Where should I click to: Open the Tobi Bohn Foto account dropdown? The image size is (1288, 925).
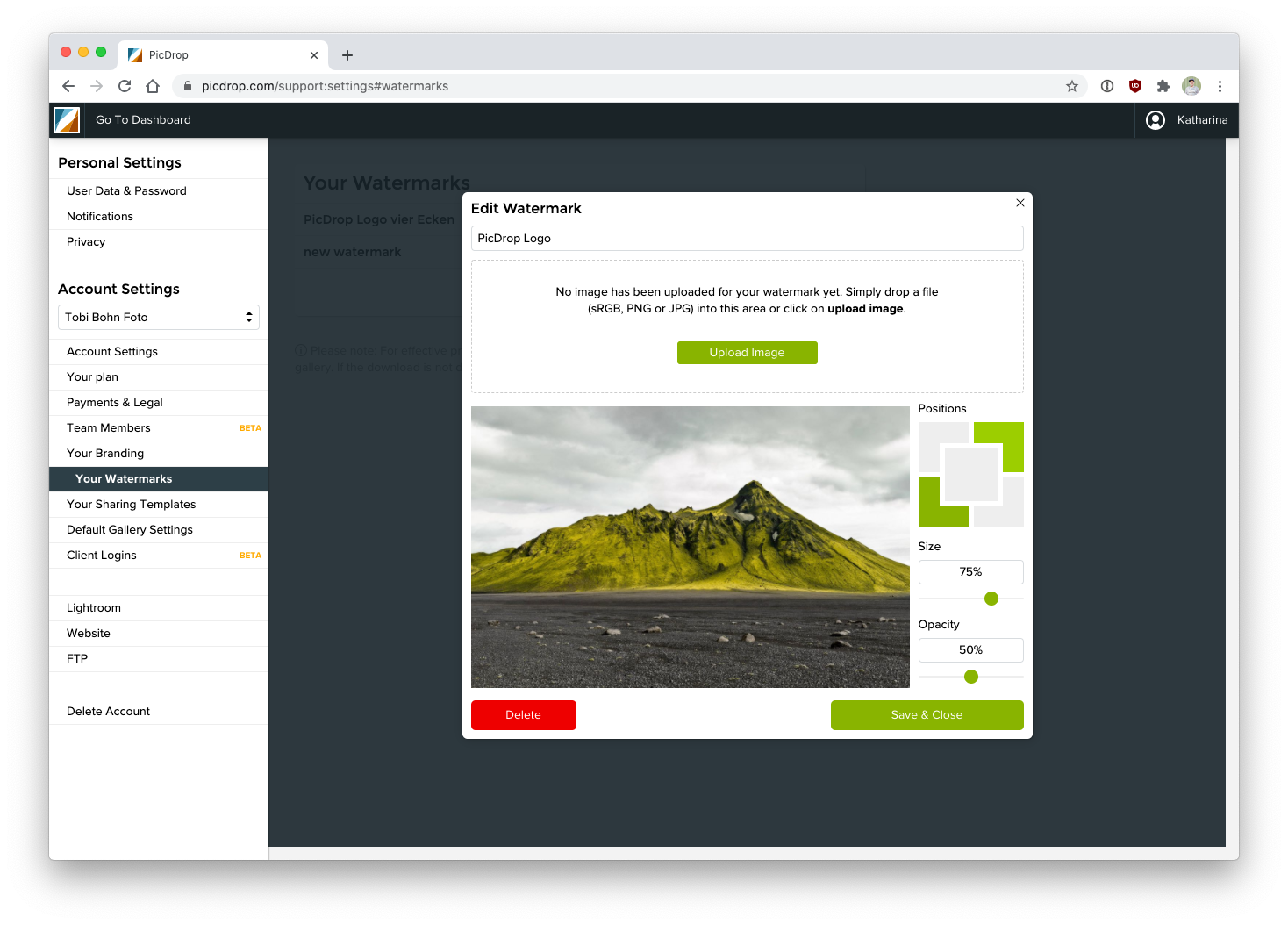pos(159,317)
